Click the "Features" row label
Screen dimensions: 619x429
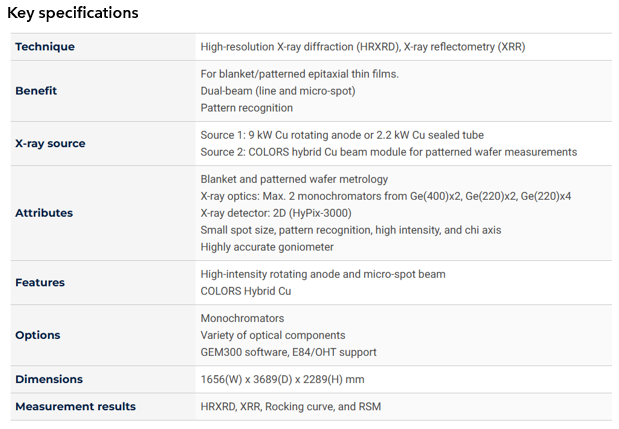40,283
